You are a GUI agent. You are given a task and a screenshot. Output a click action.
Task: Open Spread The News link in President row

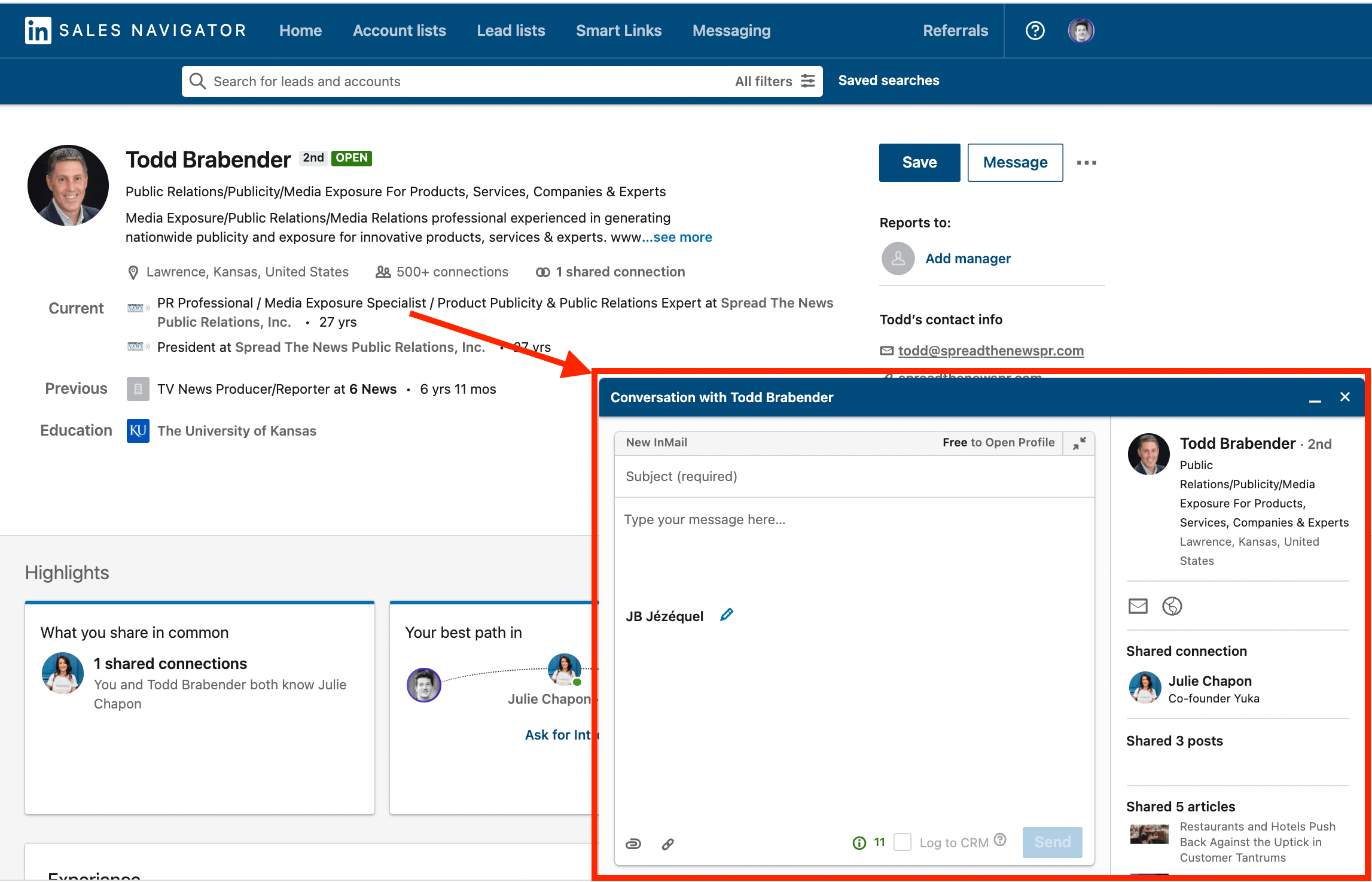pos(359,347)
